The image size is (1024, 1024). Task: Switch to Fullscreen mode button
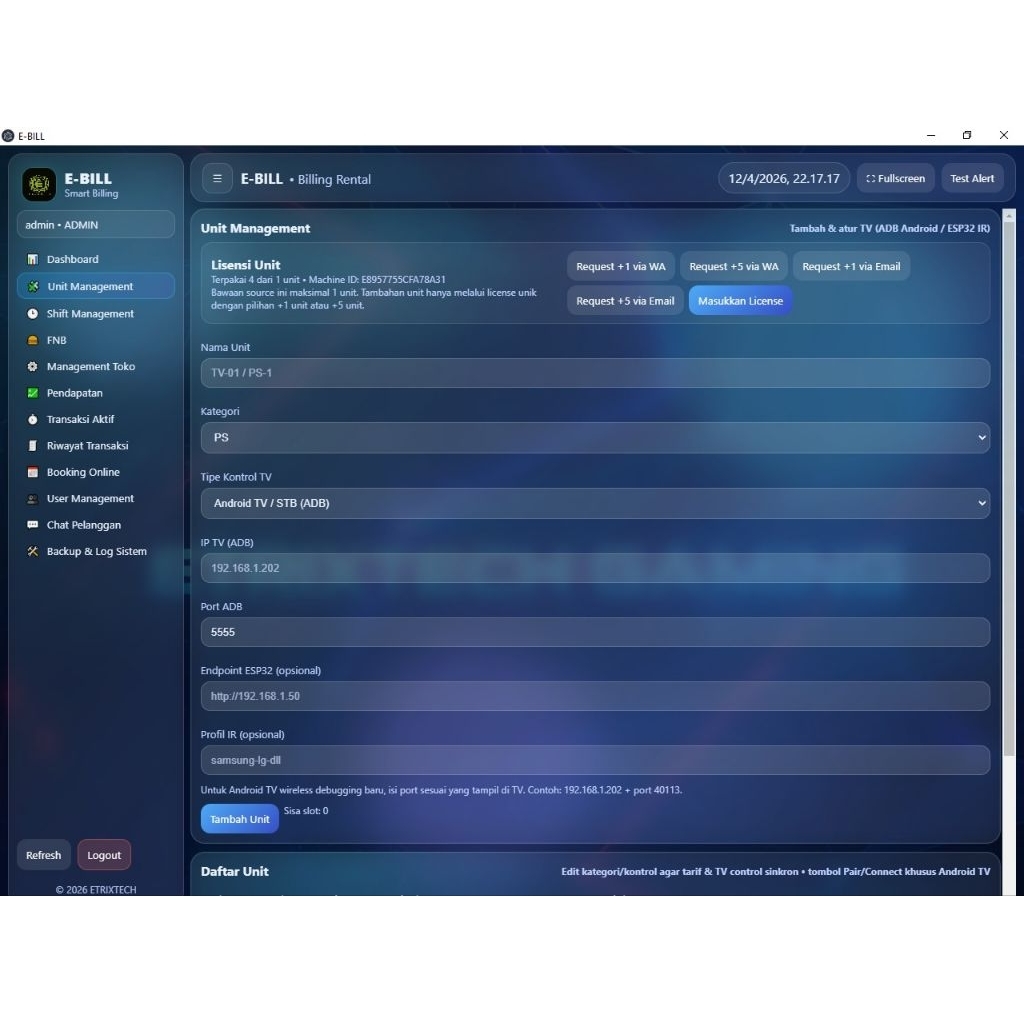[x=895, y=178]
